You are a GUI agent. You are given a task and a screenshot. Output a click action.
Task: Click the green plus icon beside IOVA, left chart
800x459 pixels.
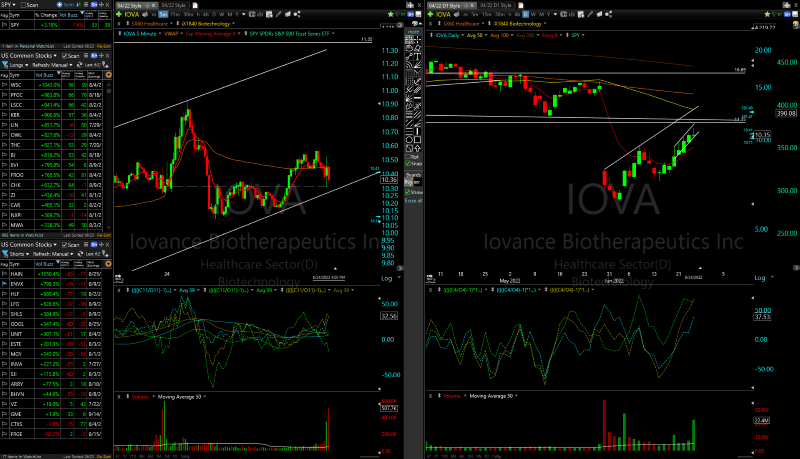[x=119, y=14]
